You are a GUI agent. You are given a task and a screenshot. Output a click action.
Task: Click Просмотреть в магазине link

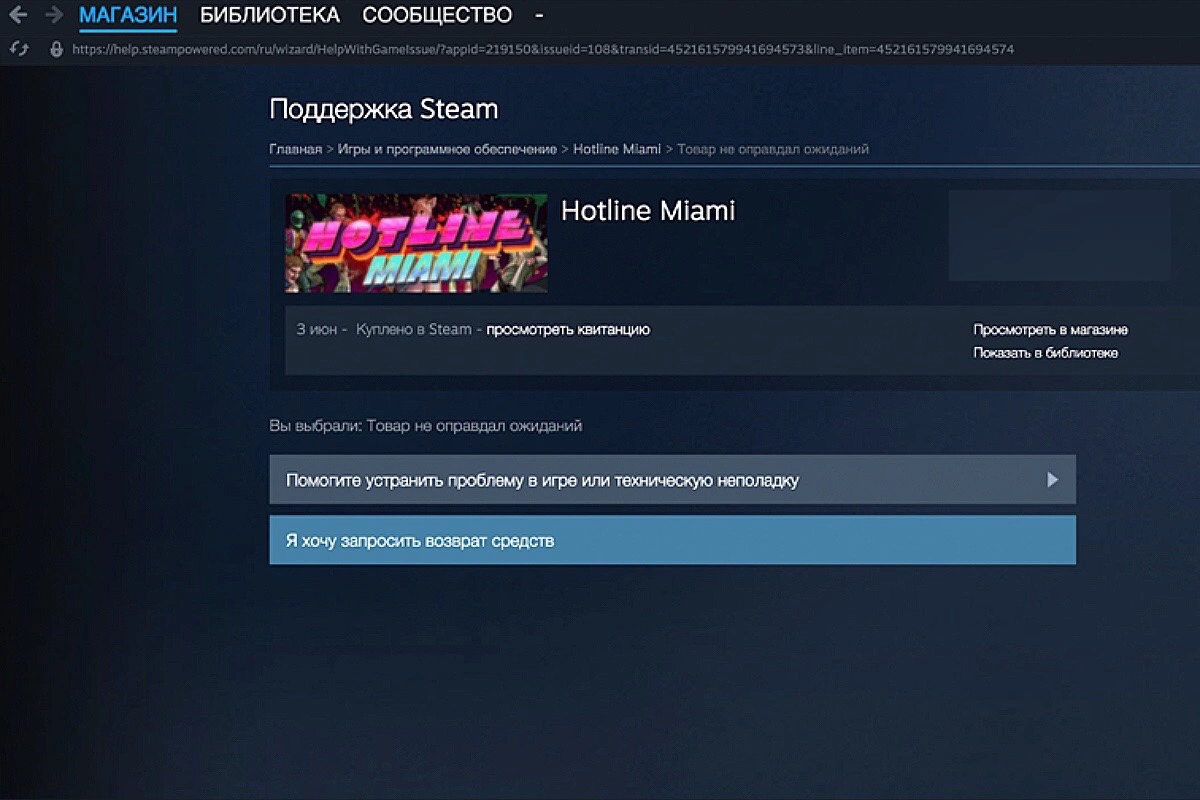1051,330
